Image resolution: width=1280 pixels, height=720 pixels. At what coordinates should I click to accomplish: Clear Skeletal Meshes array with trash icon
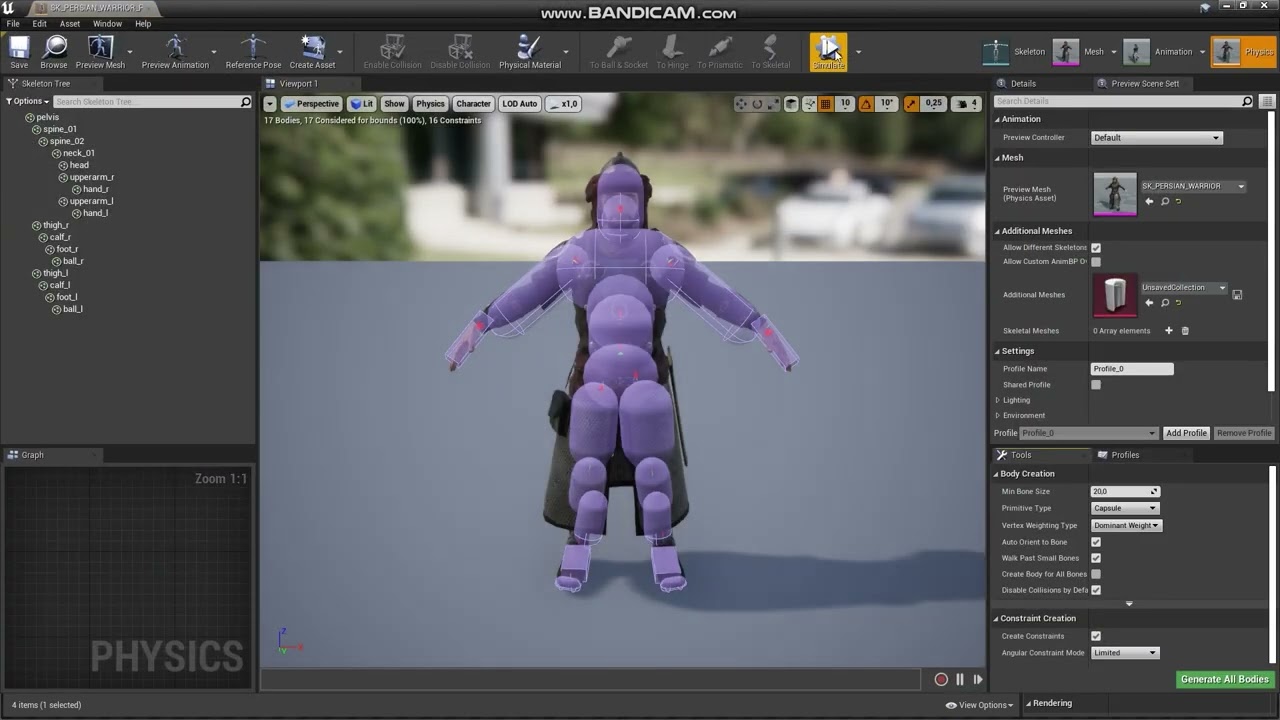coord(1185,331)
